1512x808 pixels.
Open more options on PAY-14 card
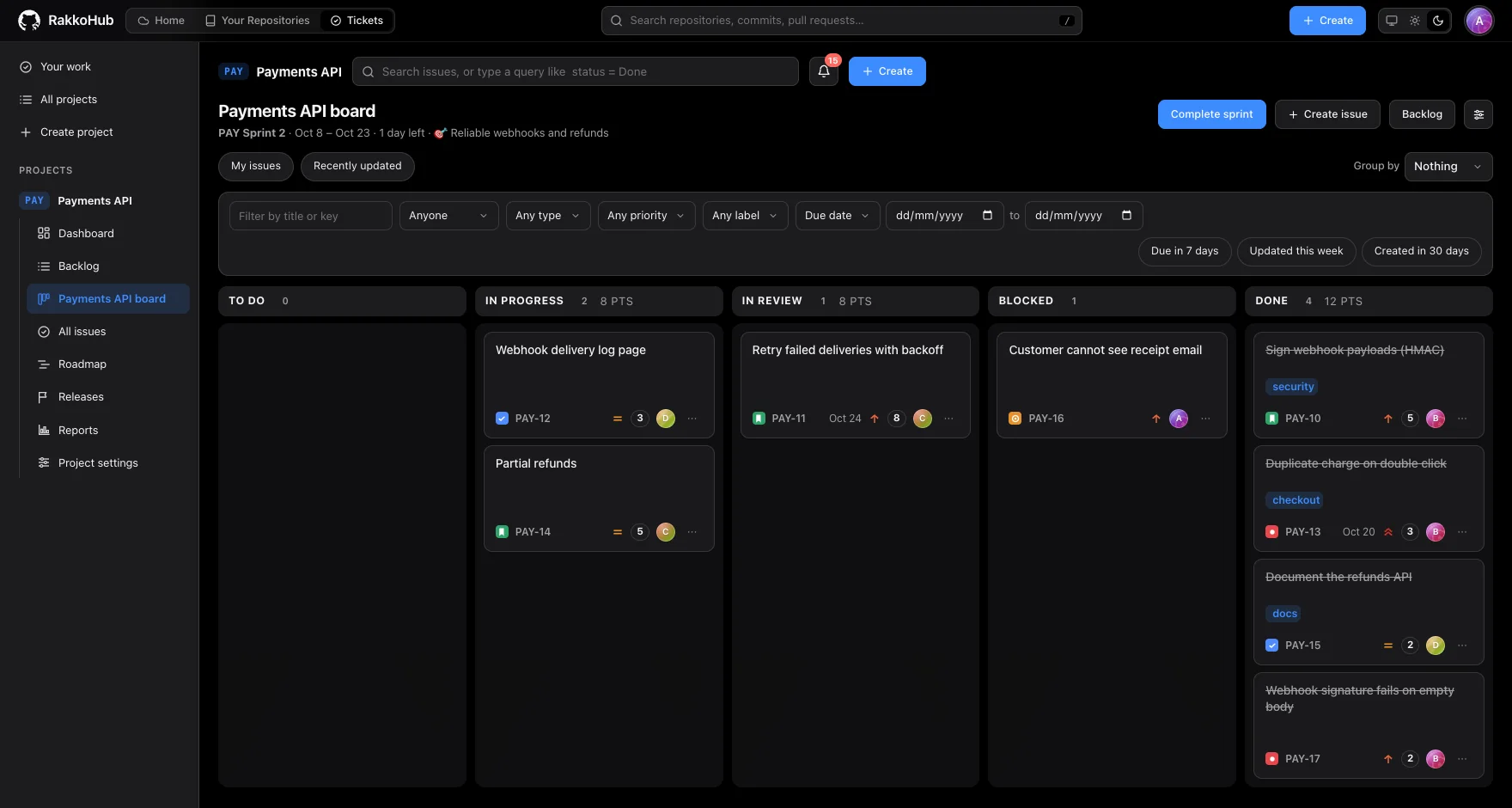pos(692,532)
